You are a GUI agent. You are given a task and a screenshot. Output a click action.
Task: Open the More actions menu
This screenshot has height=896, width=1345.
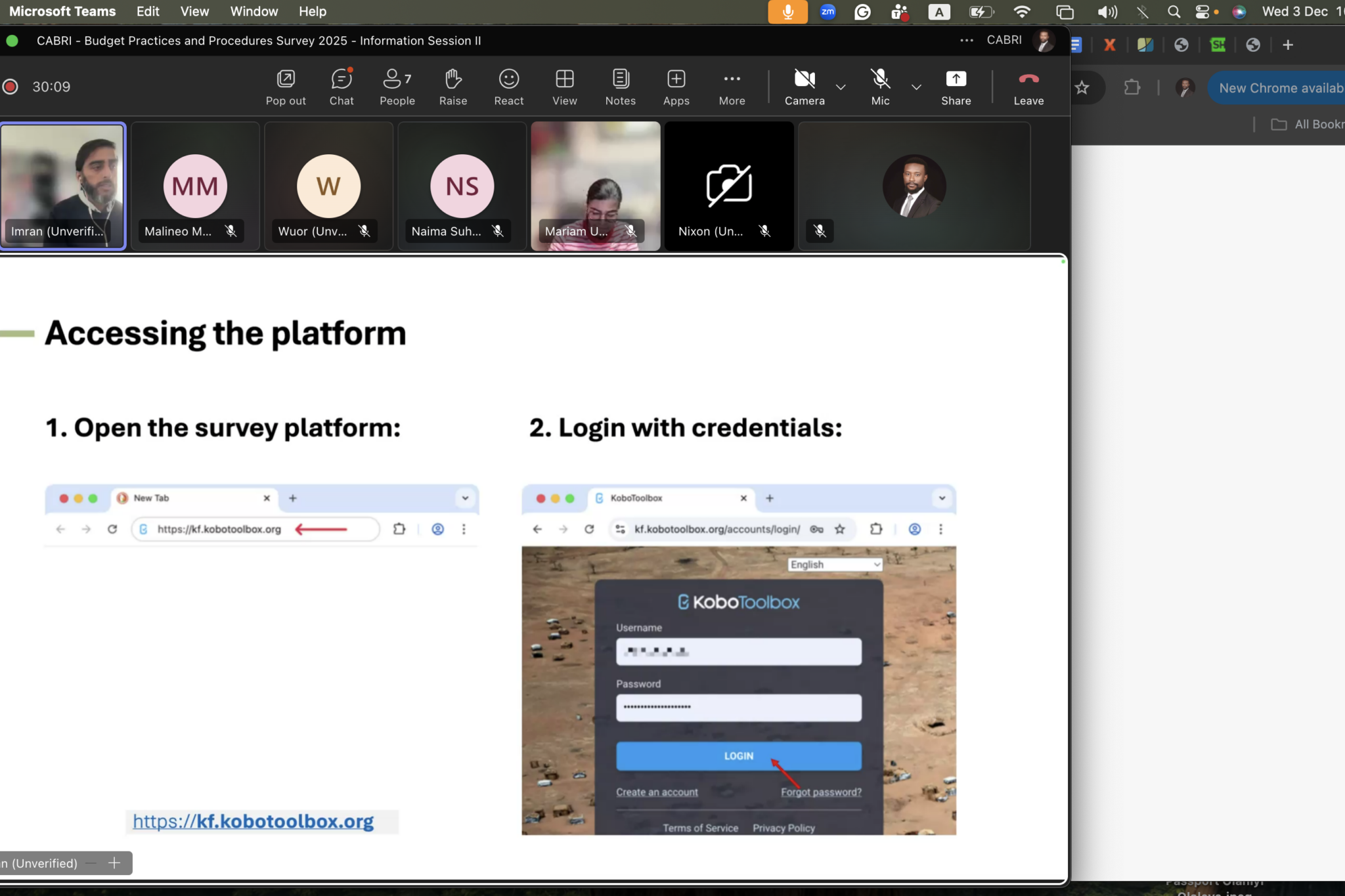(732, 87)
